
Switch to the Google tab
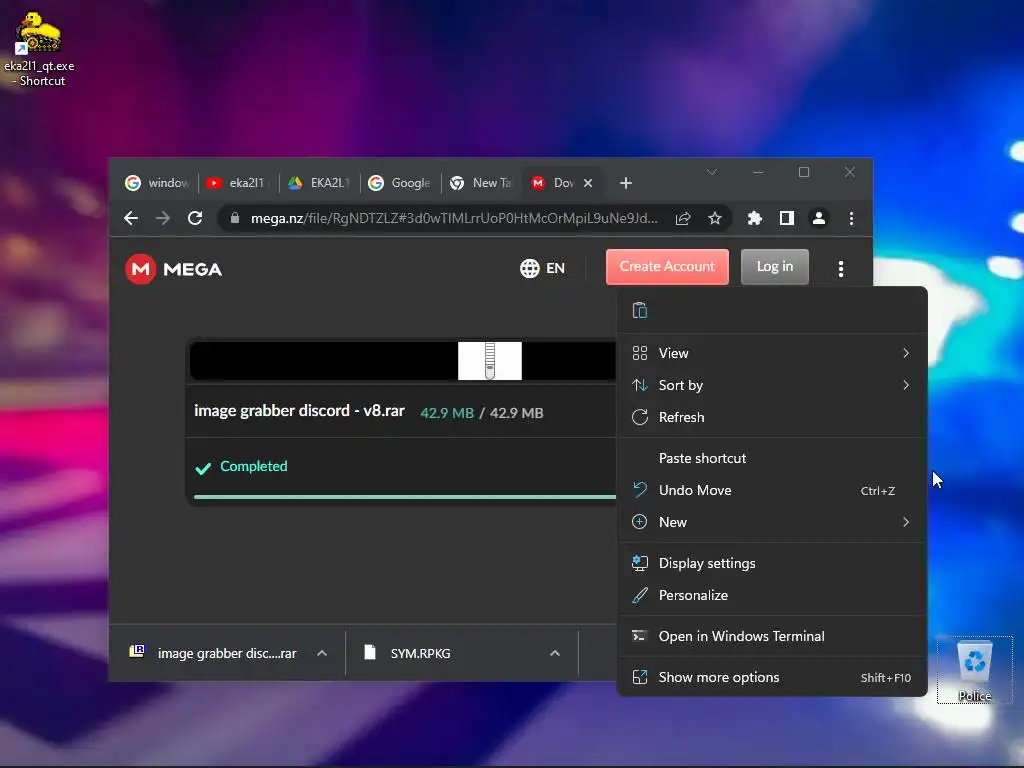coord(400,183)
